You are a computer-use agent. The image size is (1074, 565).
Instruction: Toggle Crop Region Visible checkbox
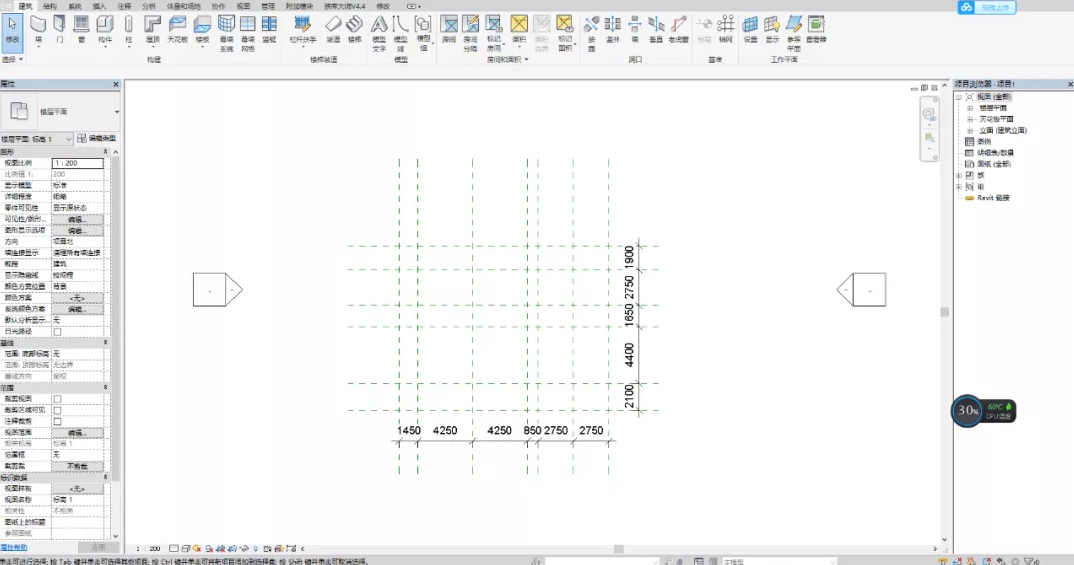click(58, 410)
